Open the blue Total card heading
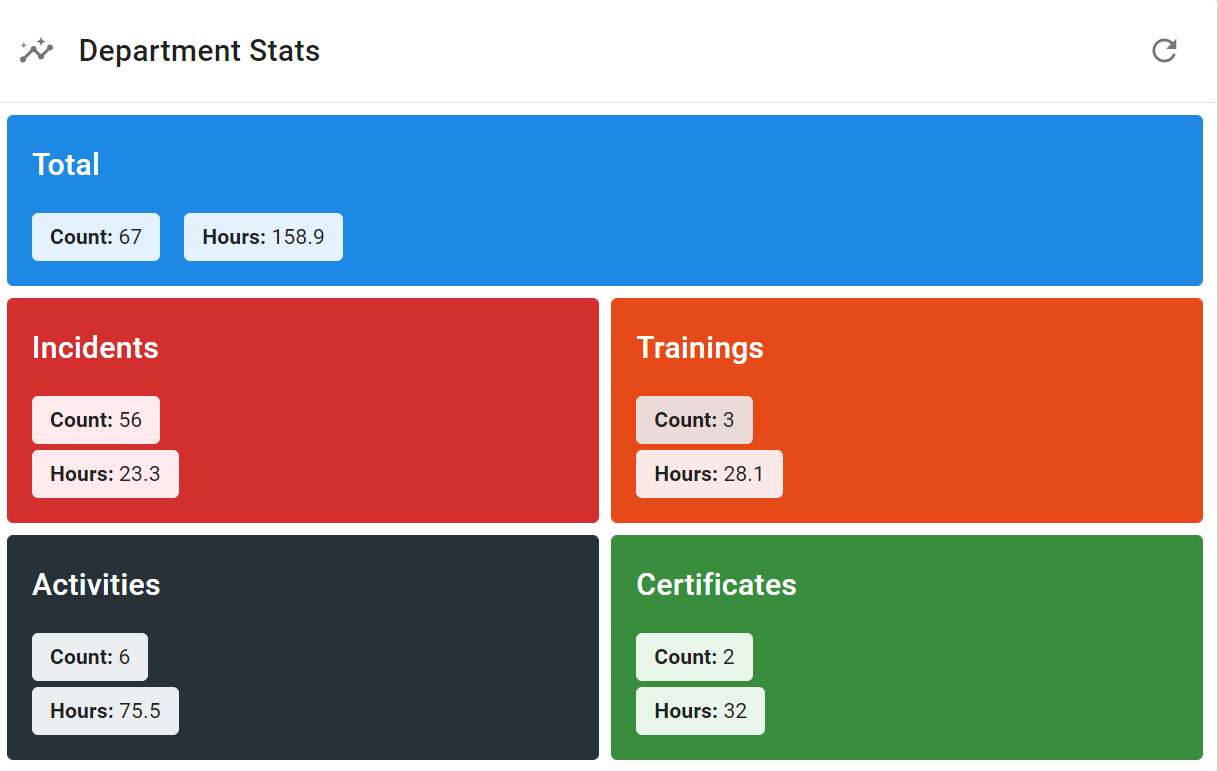This screenshot has width=1218, height=771. 66,165
